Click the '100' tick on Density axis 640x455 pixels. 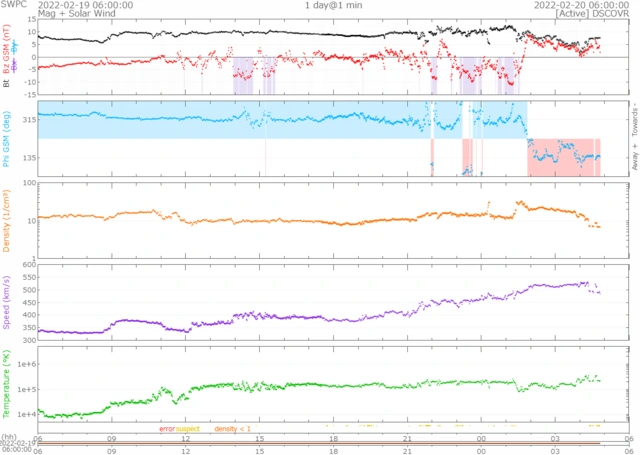coord(29,183)
